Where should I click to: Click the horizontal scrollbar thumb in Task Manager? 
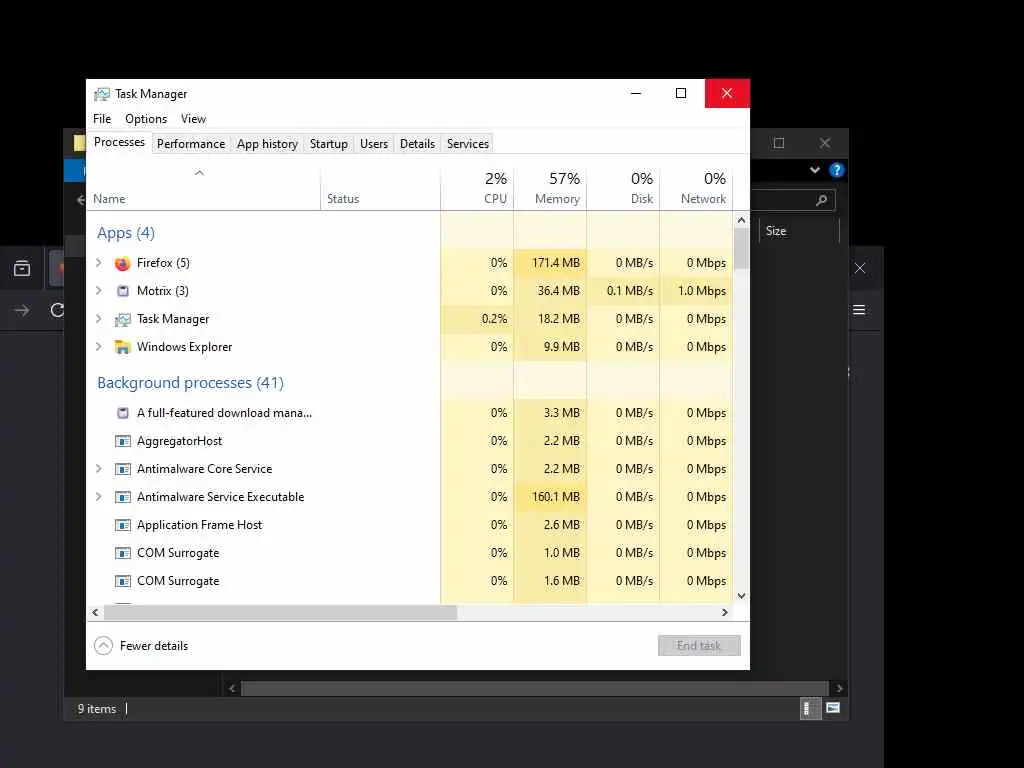(281, 613)
